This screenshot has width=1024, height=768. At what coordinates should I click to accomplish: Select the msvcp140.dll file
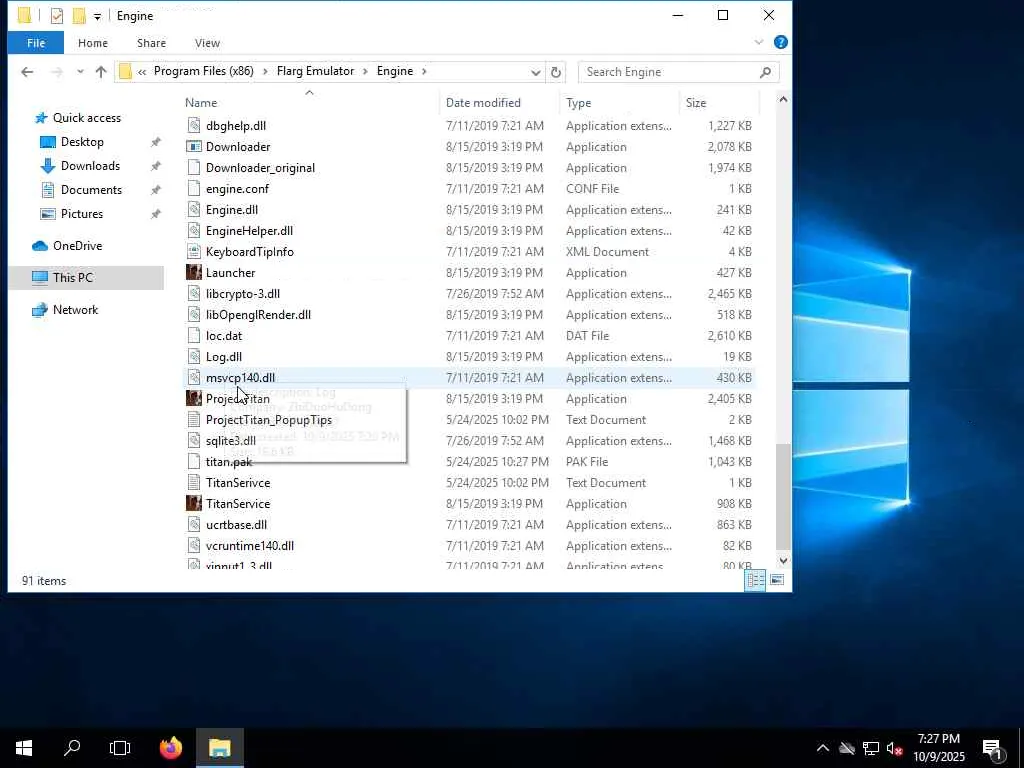click(x=470, y=377)
